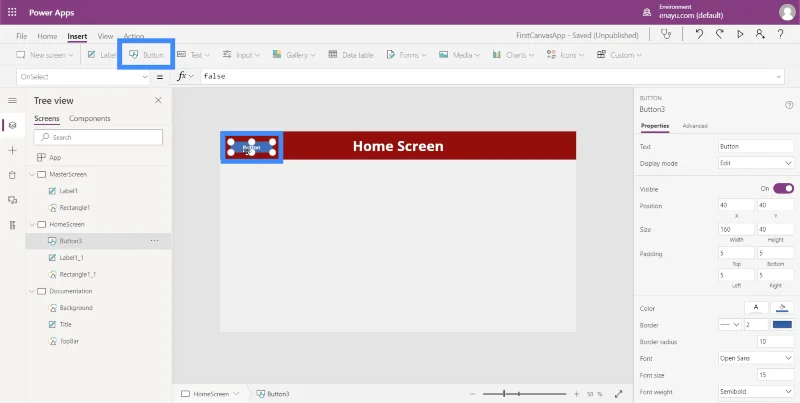800x403 pixels.
Task: Toggle the Visible switch off
Action: (783, 189)
